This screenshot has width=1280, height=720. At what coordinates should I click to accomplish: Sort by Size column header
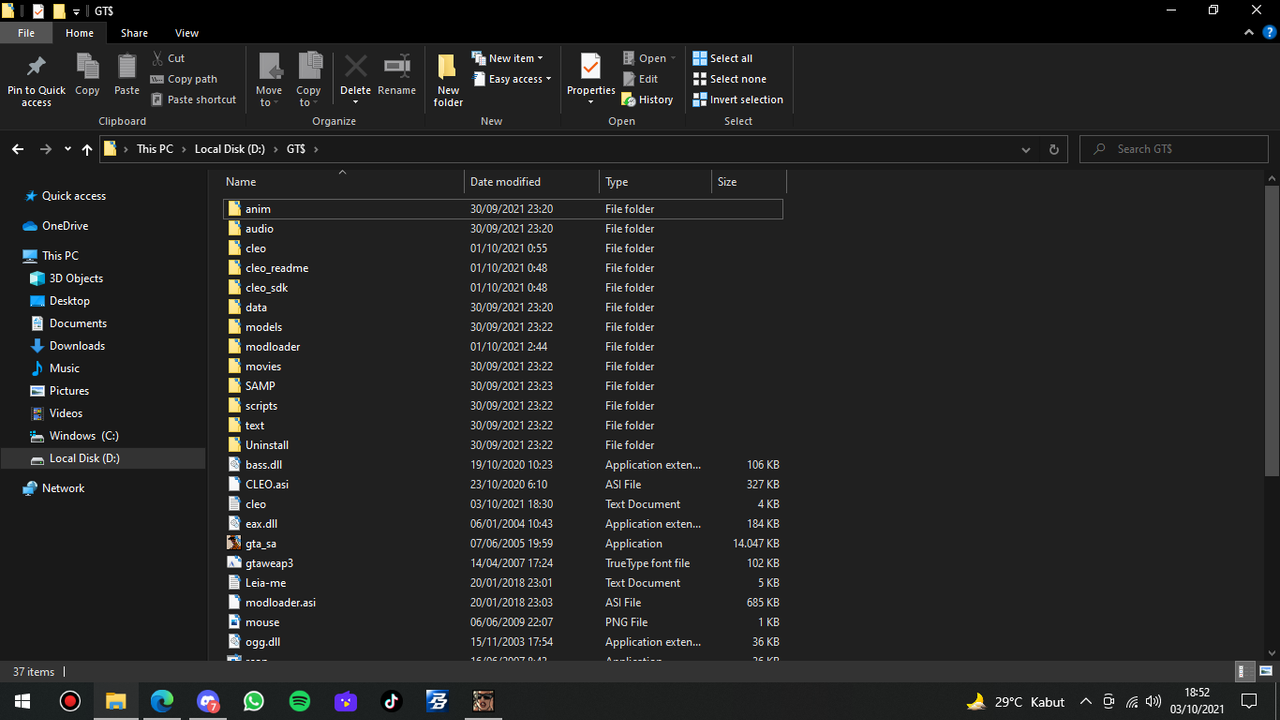(x=749, y=182)
